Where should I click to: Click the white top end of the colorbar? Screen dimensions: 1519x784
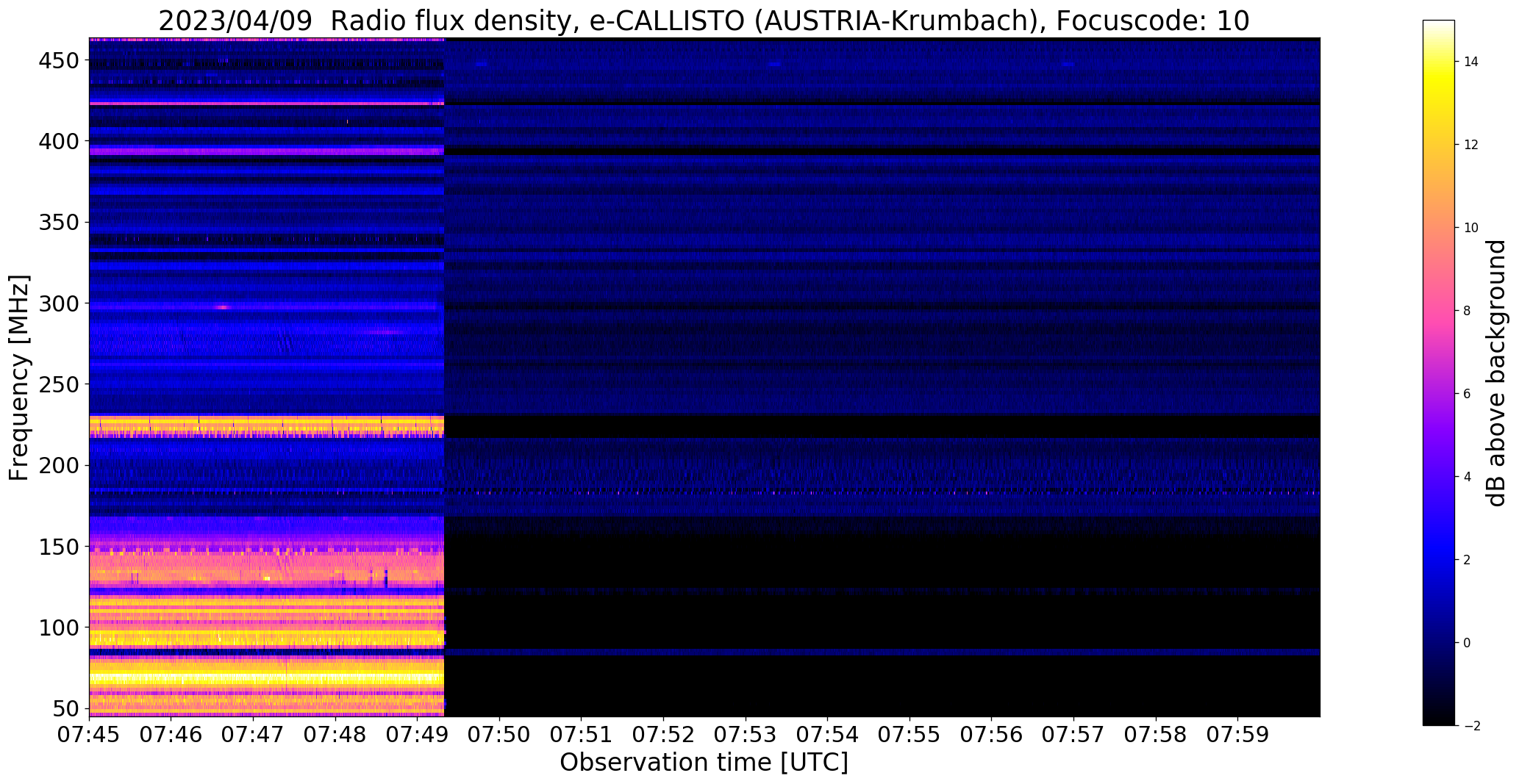point(1439,24)
